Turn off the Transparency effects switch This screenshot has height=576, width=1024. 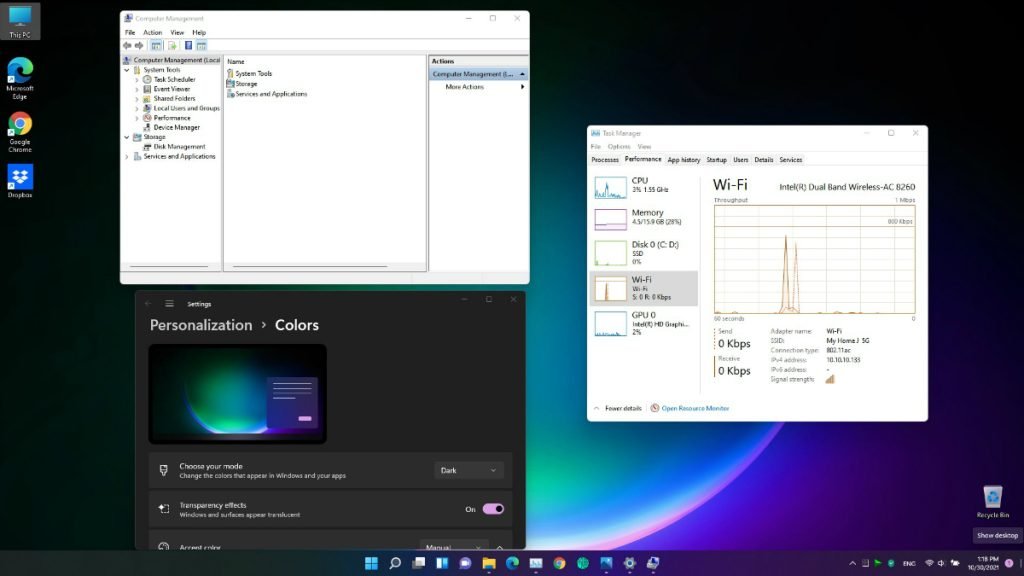pyautogui.click(x=493, y=509)
